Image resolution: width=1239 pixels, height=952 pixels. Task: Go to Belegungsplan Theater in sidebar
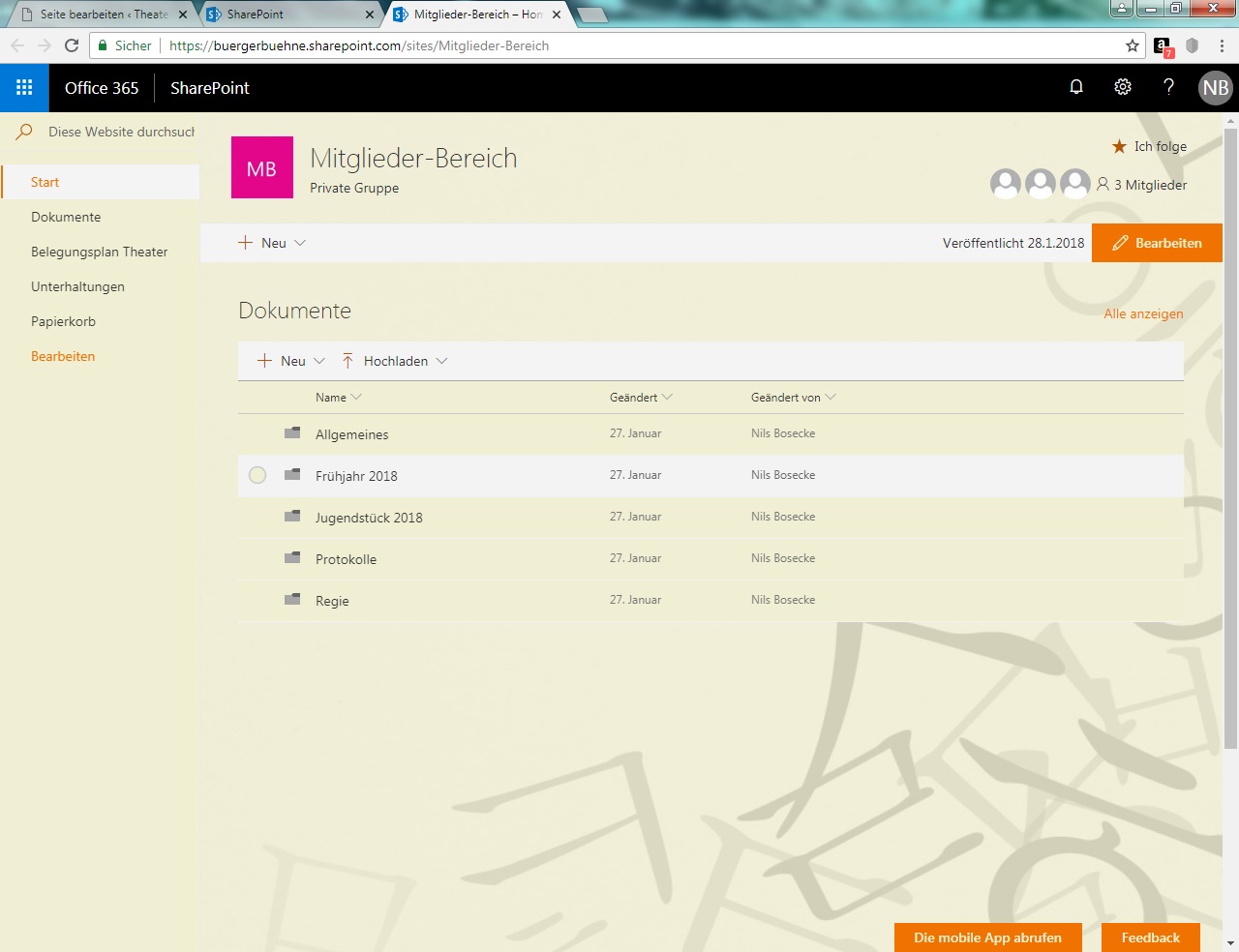coord(99,252)
